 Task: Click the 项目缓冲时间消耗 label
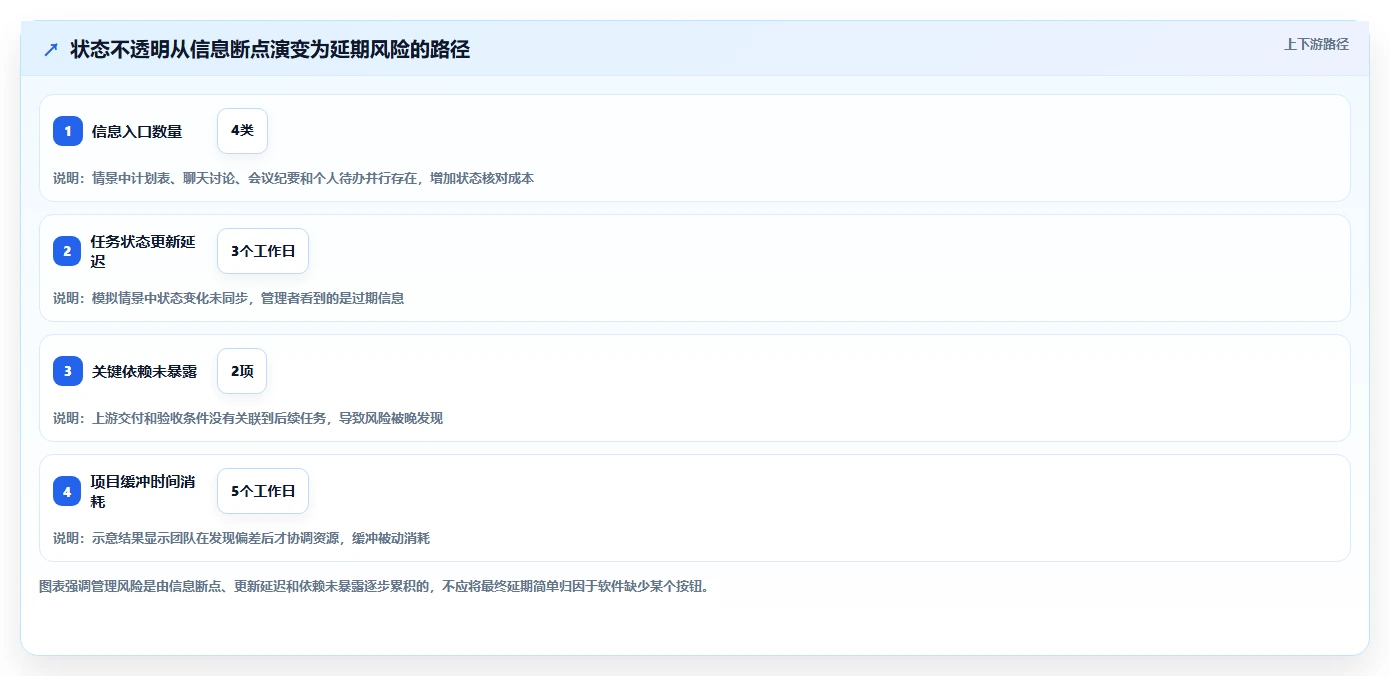tap(143, 491)
